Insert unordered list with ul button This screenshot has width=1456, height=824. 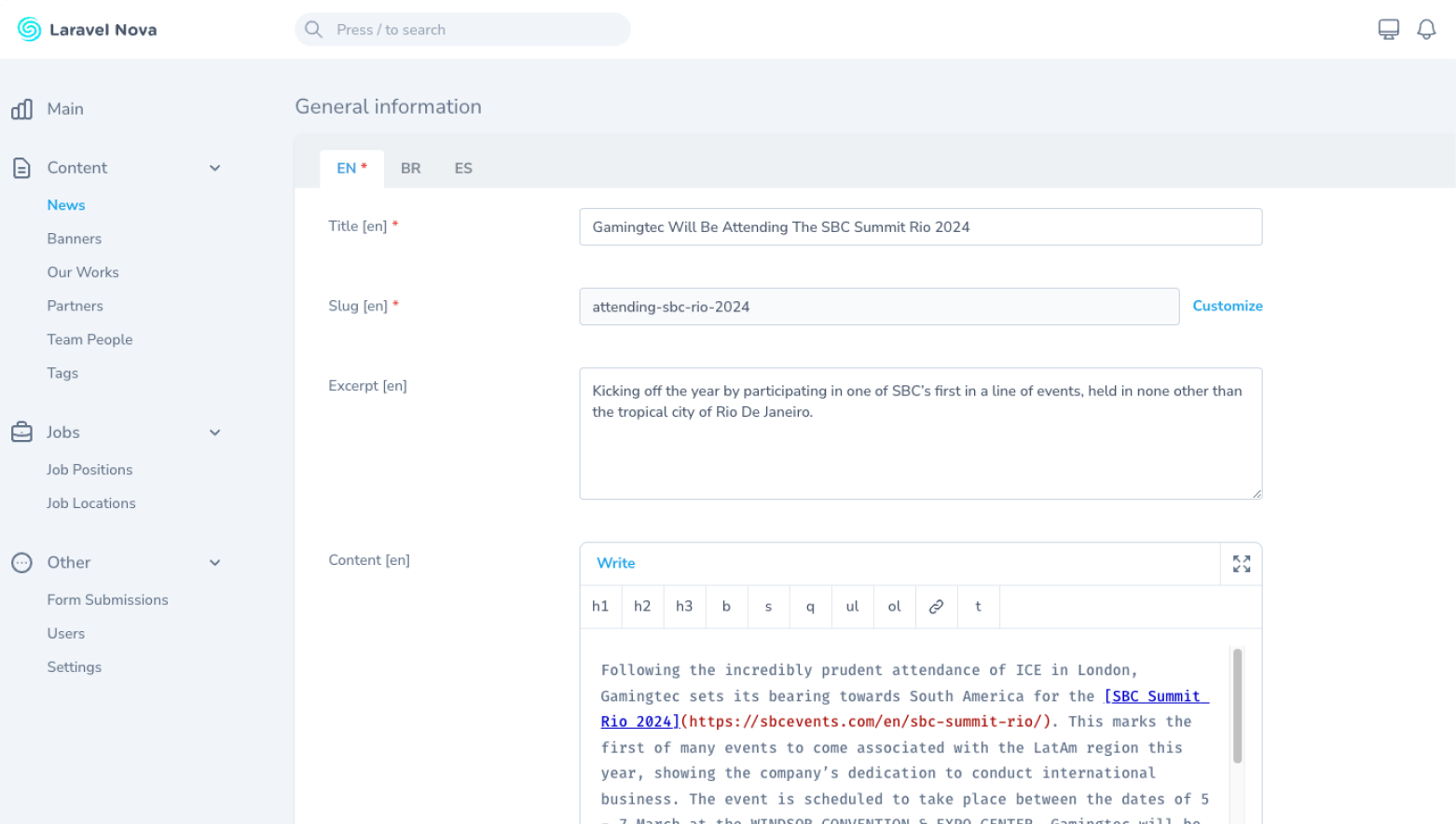852,607
